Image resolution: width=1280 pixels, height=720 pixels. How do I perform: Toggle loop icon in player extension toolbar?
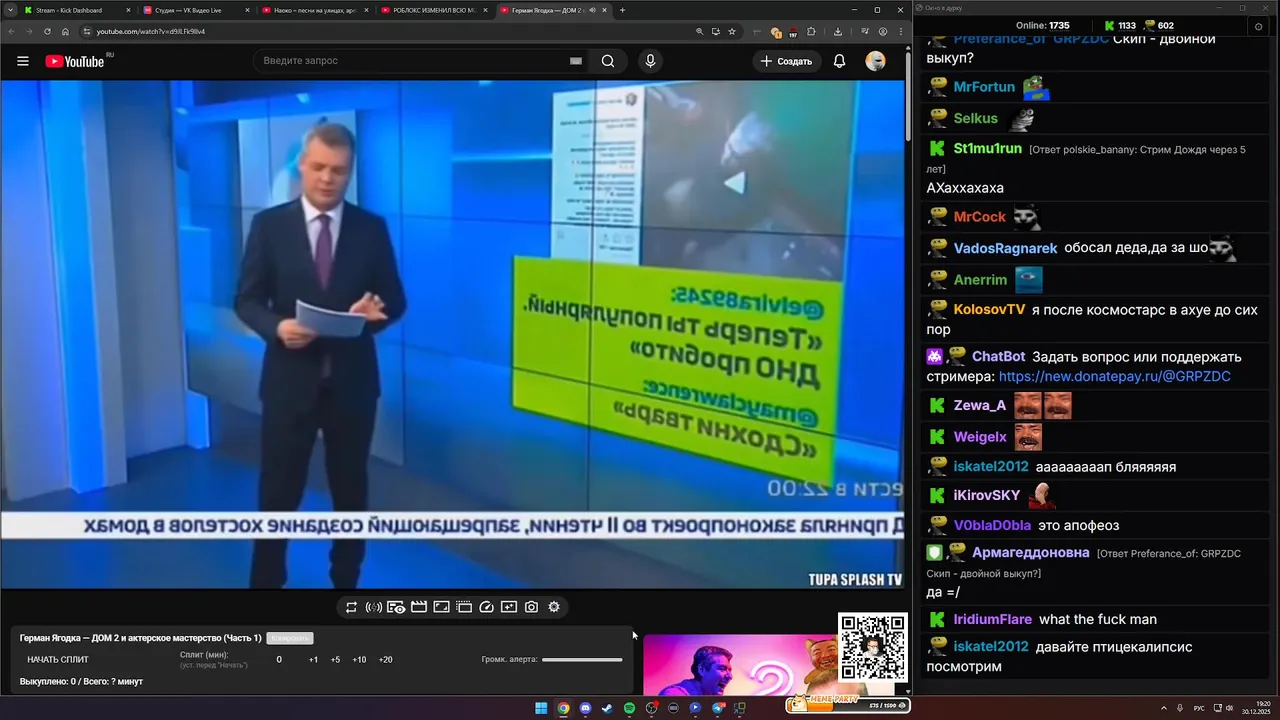pyautogui.click(x=351, y=607)
